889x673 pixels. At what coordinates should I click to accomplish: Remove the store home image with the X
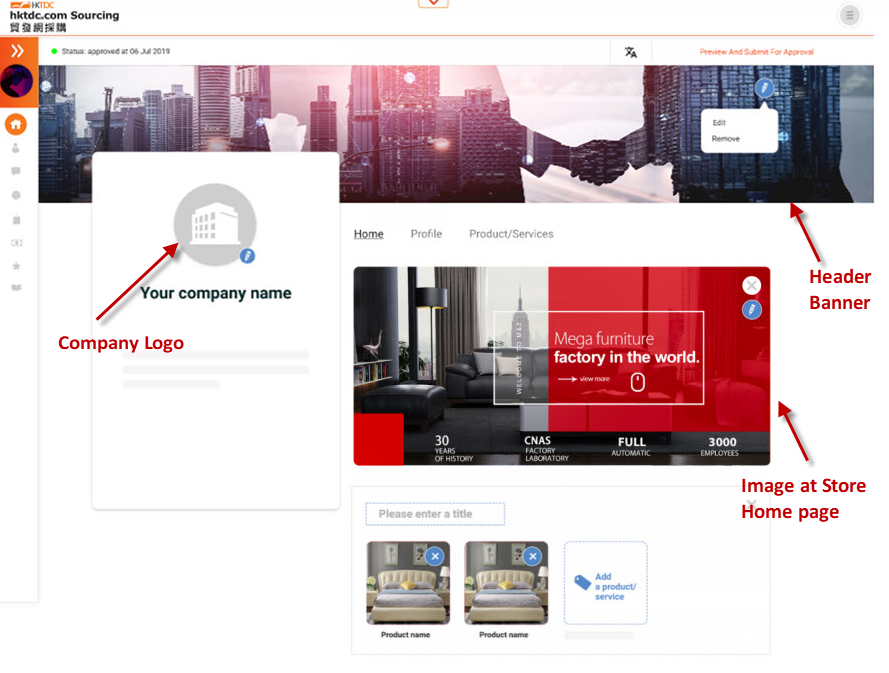752,285
